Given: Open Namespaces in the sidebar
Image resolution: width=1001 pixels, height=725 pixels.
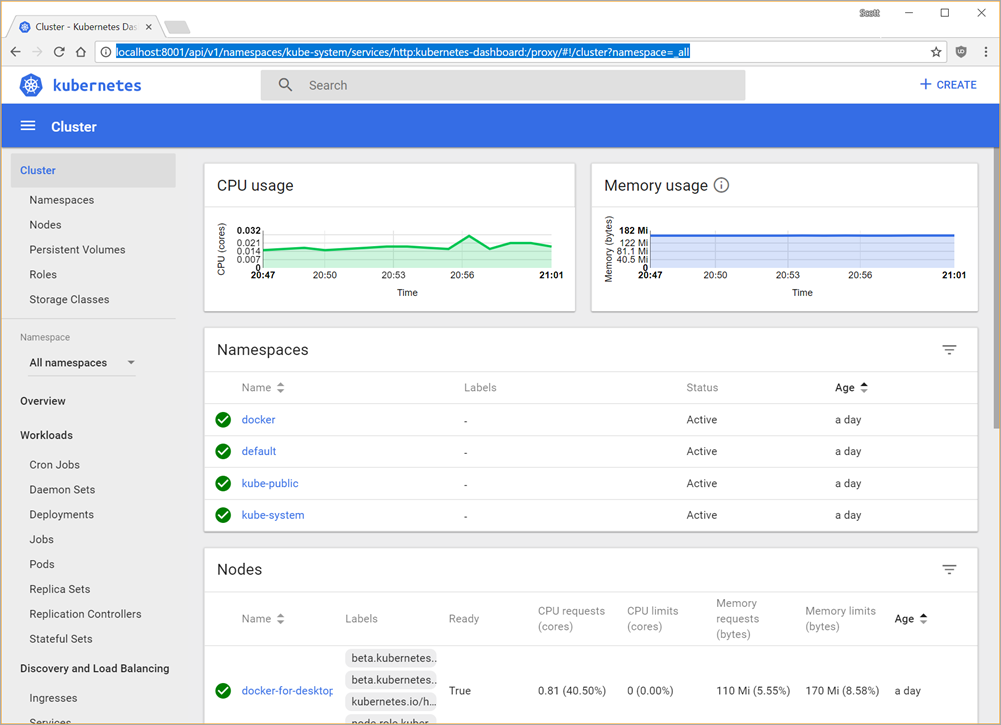Looking at the screenshot, I should coord(61,200).
